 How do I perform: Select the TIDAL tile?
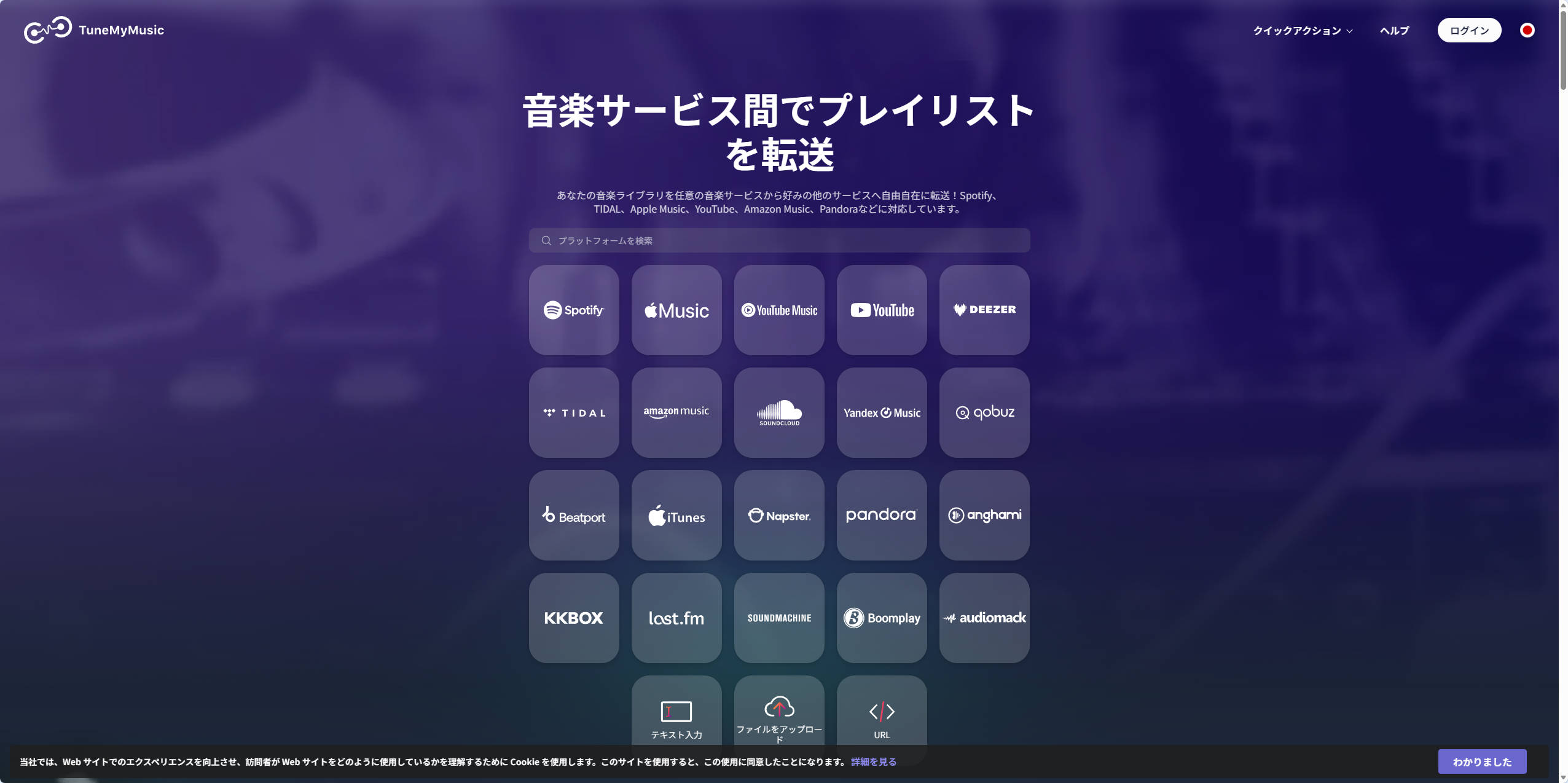(x=574, y=412)
